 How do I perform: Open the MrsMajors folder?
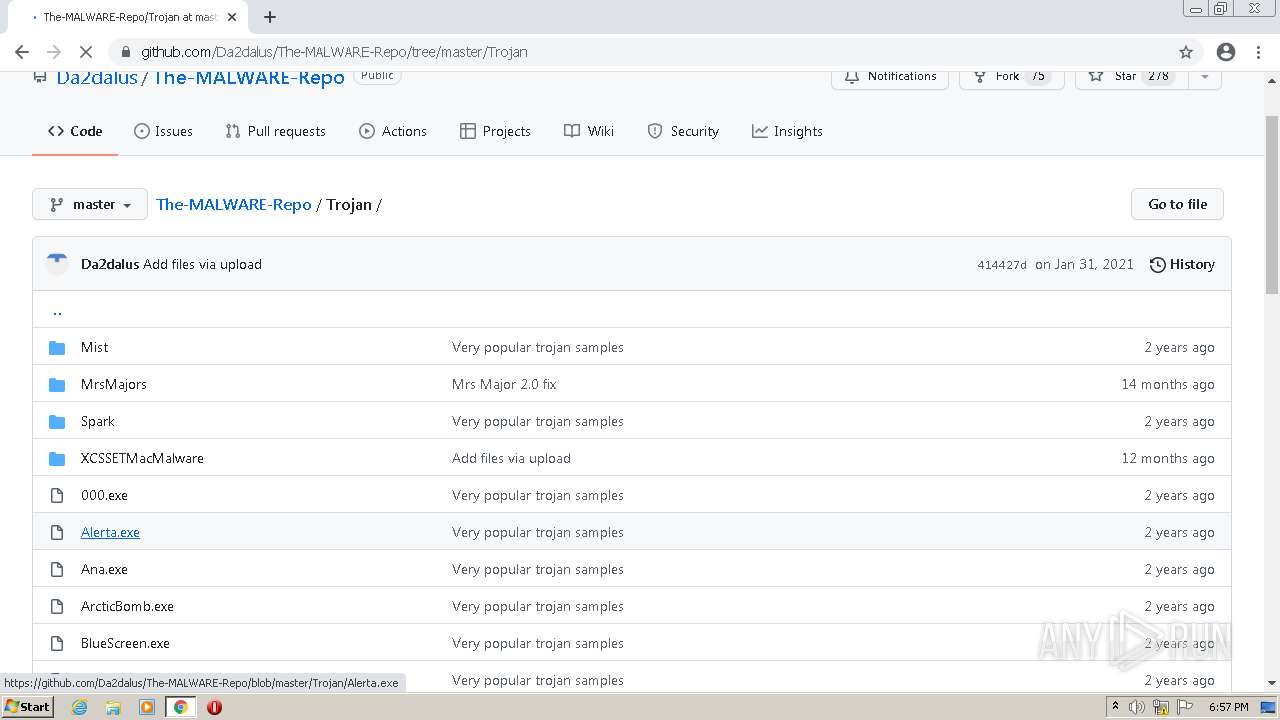114,384
